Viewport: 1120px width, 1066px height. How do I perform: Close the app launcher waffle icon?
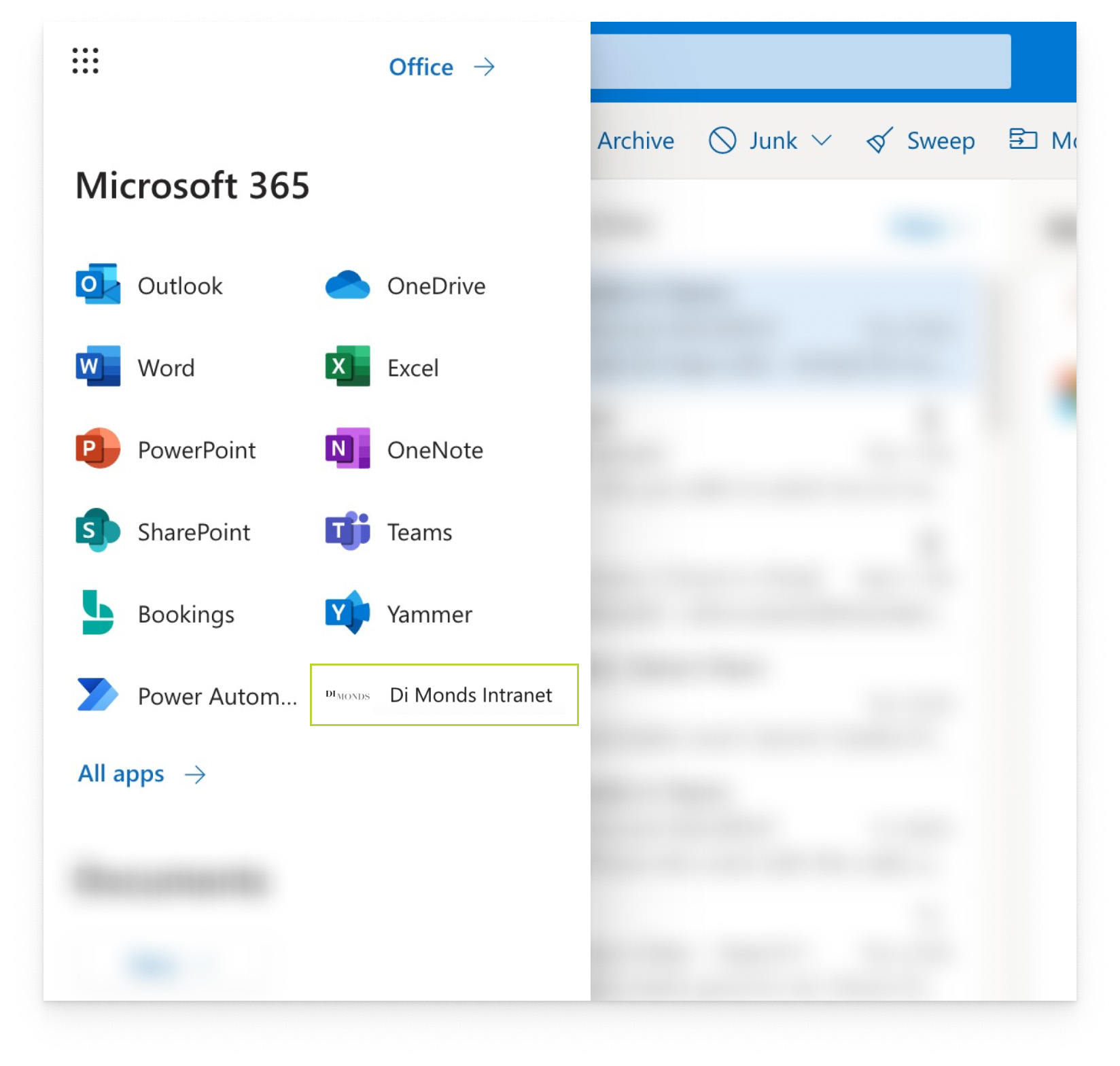pos(86,61)
